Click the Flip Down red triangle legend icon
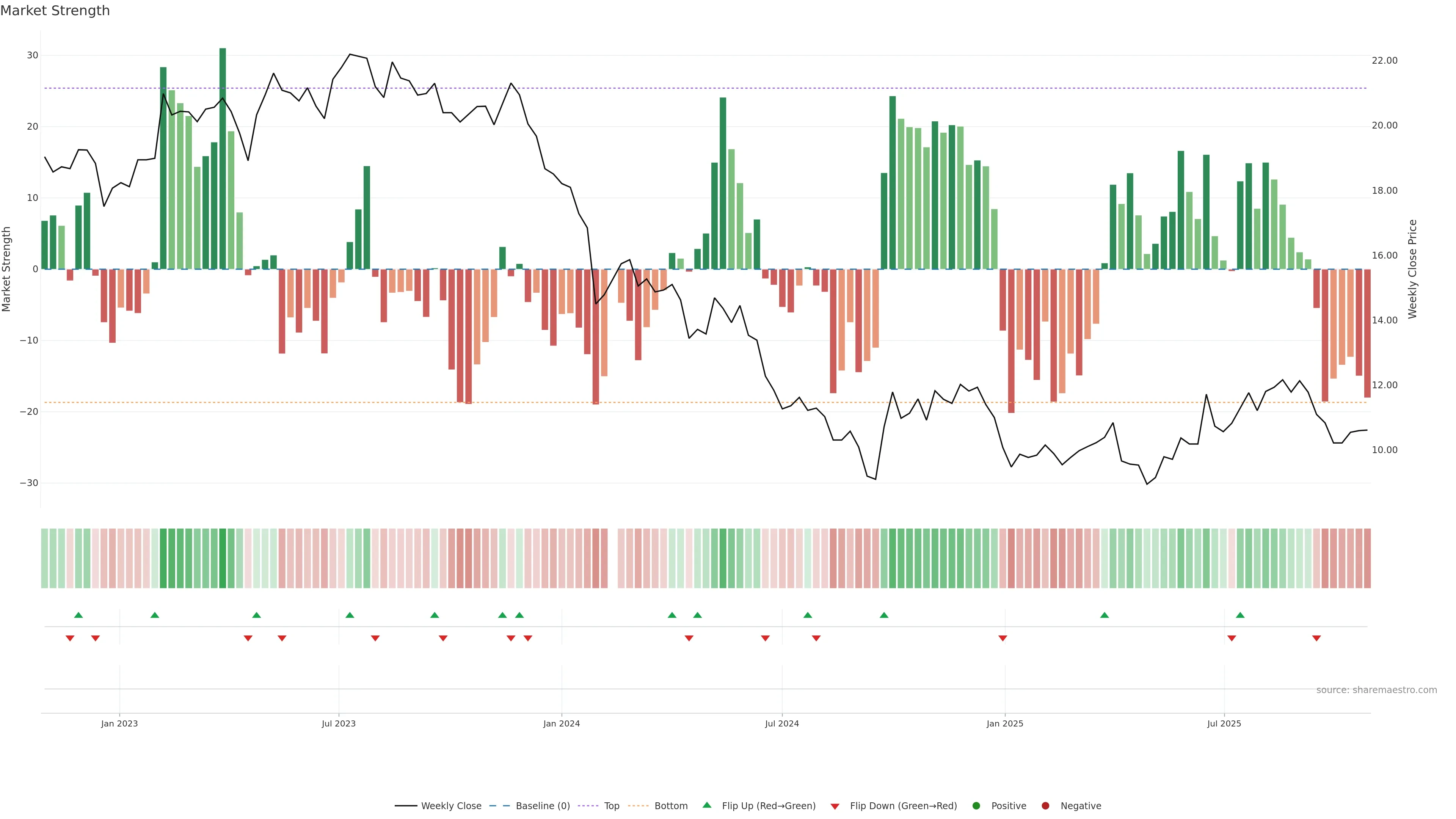The image size is (1456, 819). pyautogui.click(x=835, y=806)
